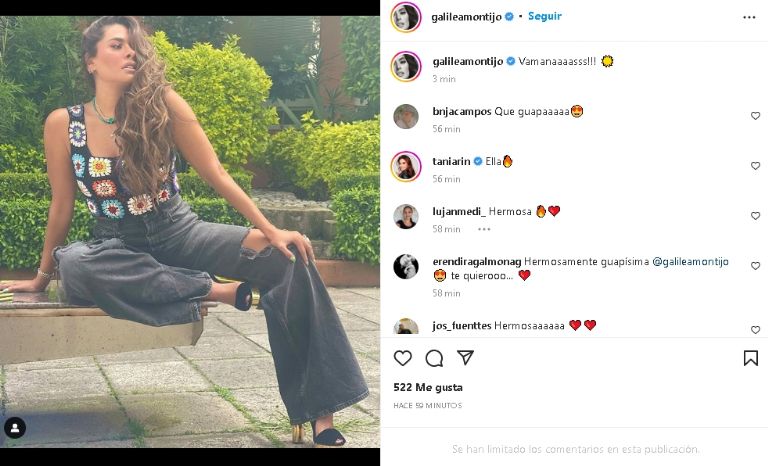Open the bnjacampos profile avatar
The width and height of the screenshot is (768, 466).
(x=406, y=116)
